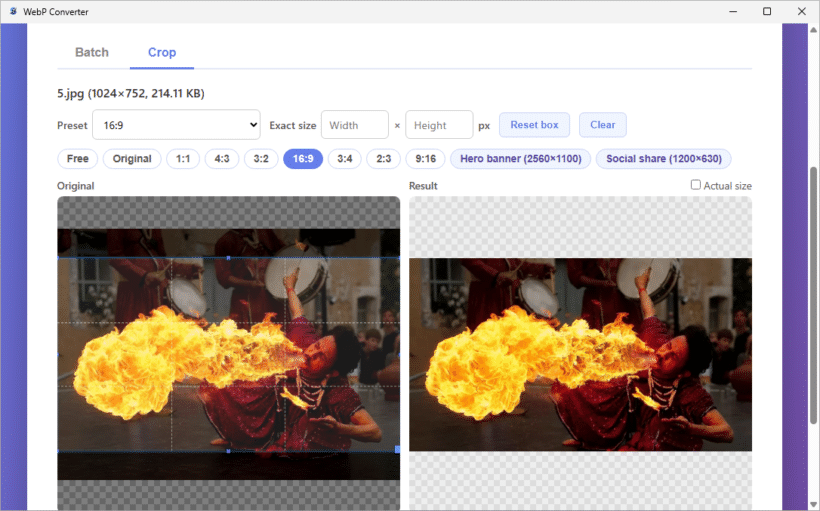
Task: Switch to the Batch tab
Action: [x=92, y=52]
